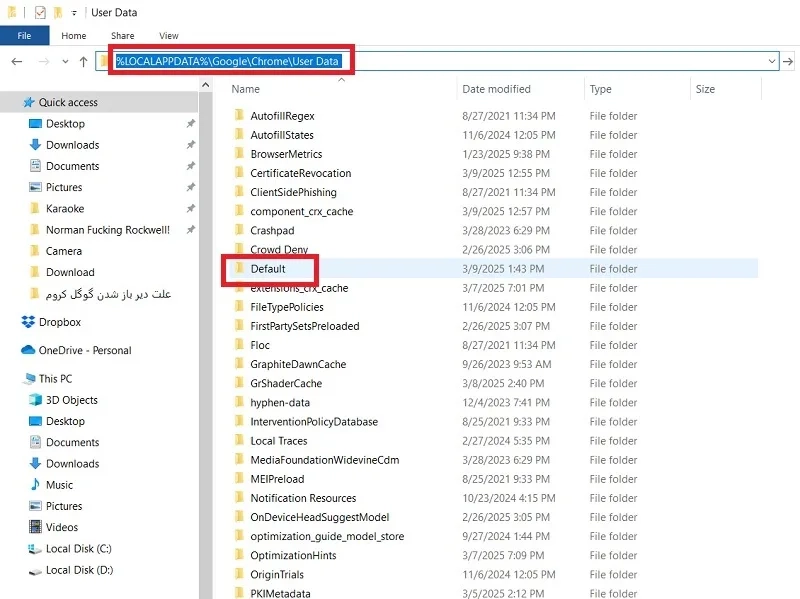The width and height of the screenshot is (800, 599).
Task: Open Norman Fucking Rockwell! folder in sidebar
Action: [x=108, y=230]
